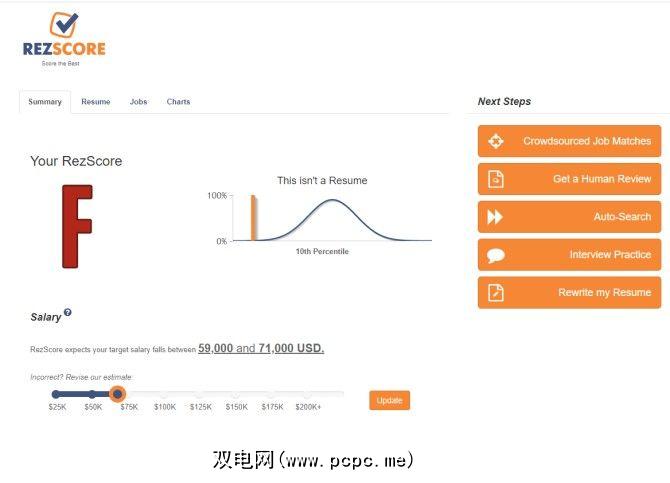Screen dimensions: 670x483
Task: Click the bell curve distribution chart
Action: point(332,220)
